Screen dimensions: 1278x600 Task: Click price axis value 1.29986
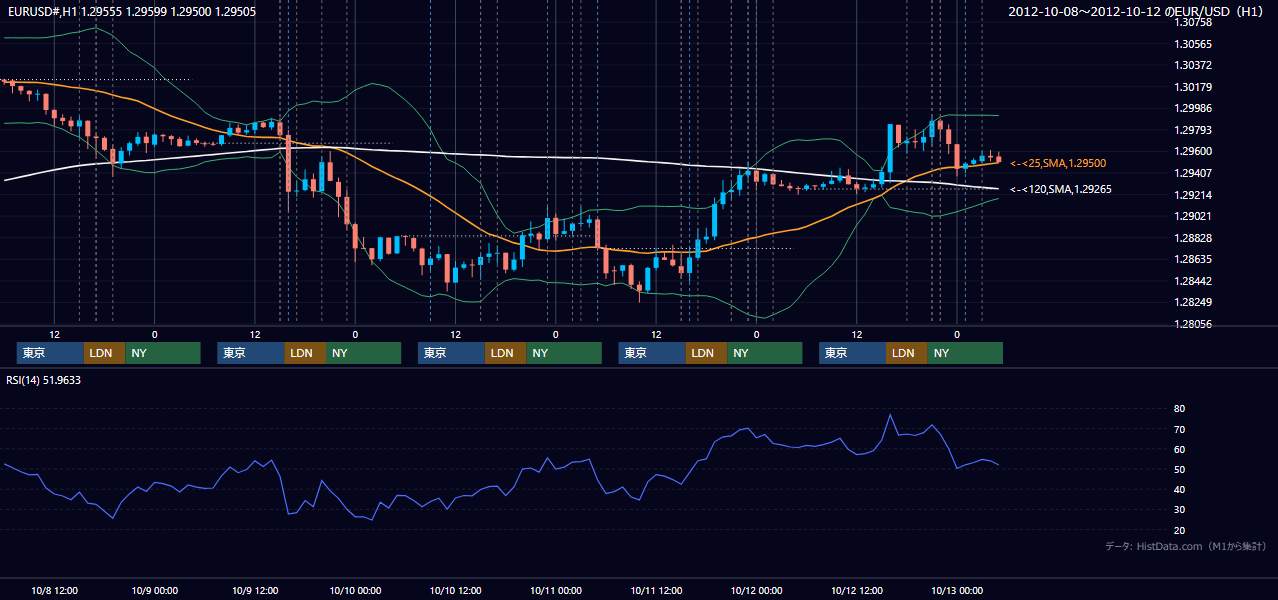pyautogui.click(x=1193, y=108)
